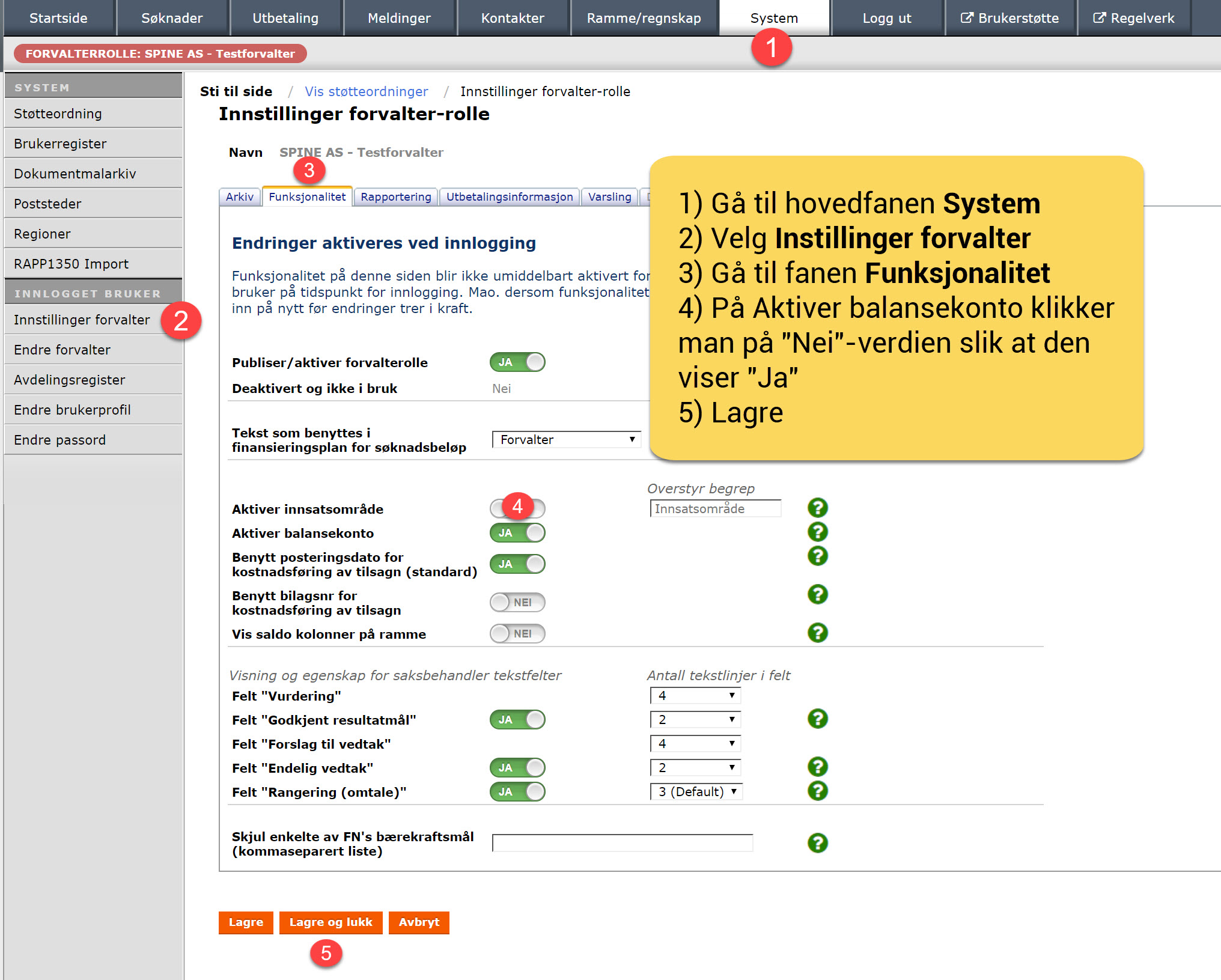
Task: Click help icon beside Aktiver balansekonto
Action: coord(817,532)
